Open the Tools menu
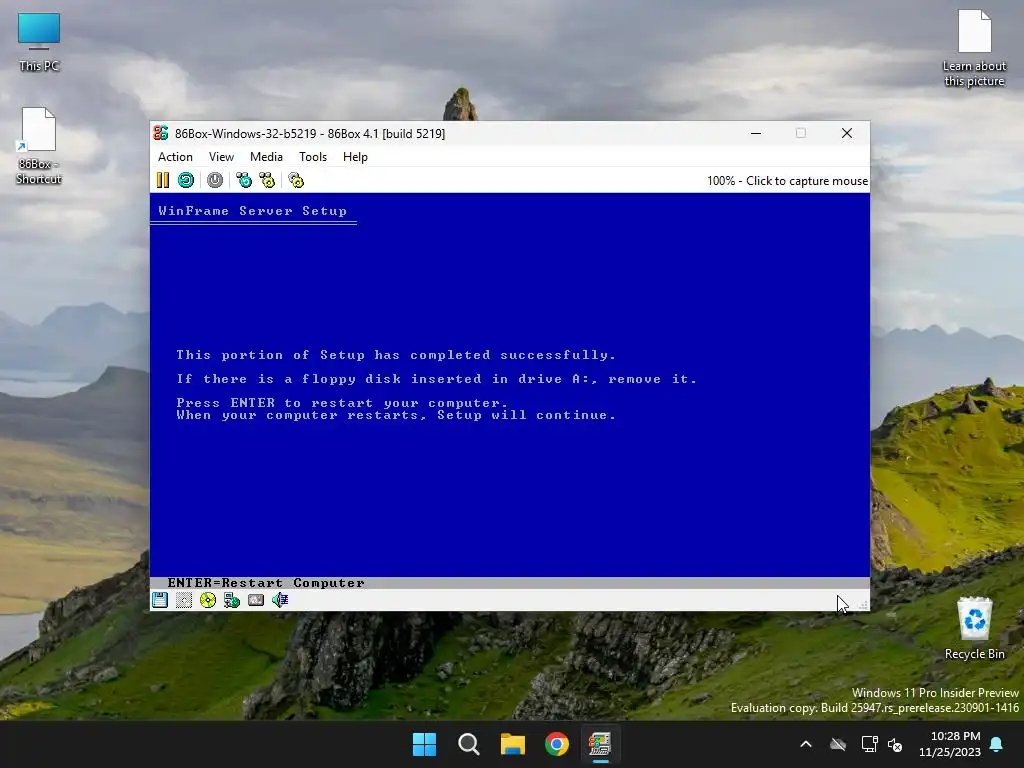The width and height of the screenshot is (1024, 768). point(313,157)
